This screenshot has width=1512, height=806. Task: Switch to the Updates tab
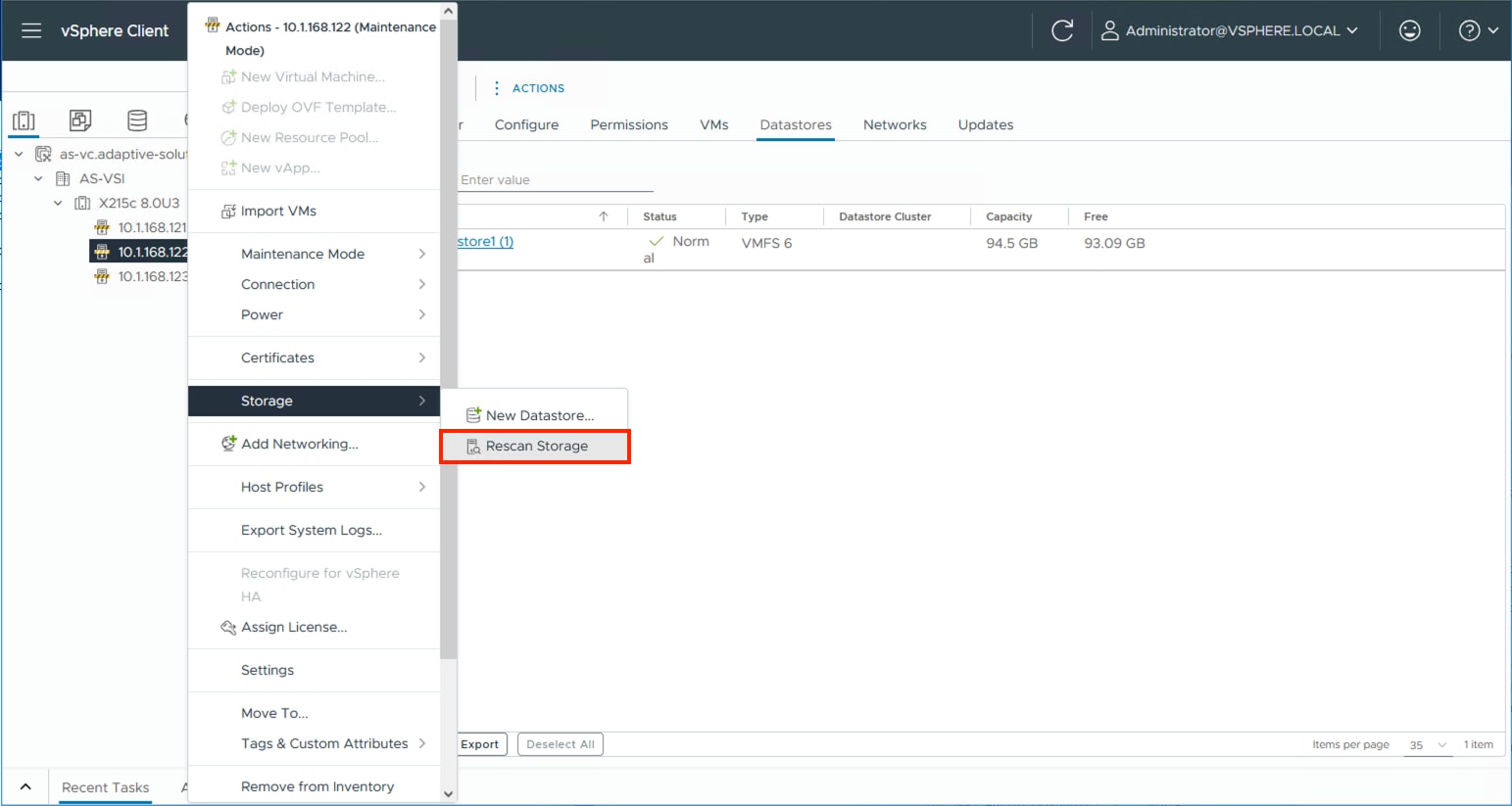986,124
